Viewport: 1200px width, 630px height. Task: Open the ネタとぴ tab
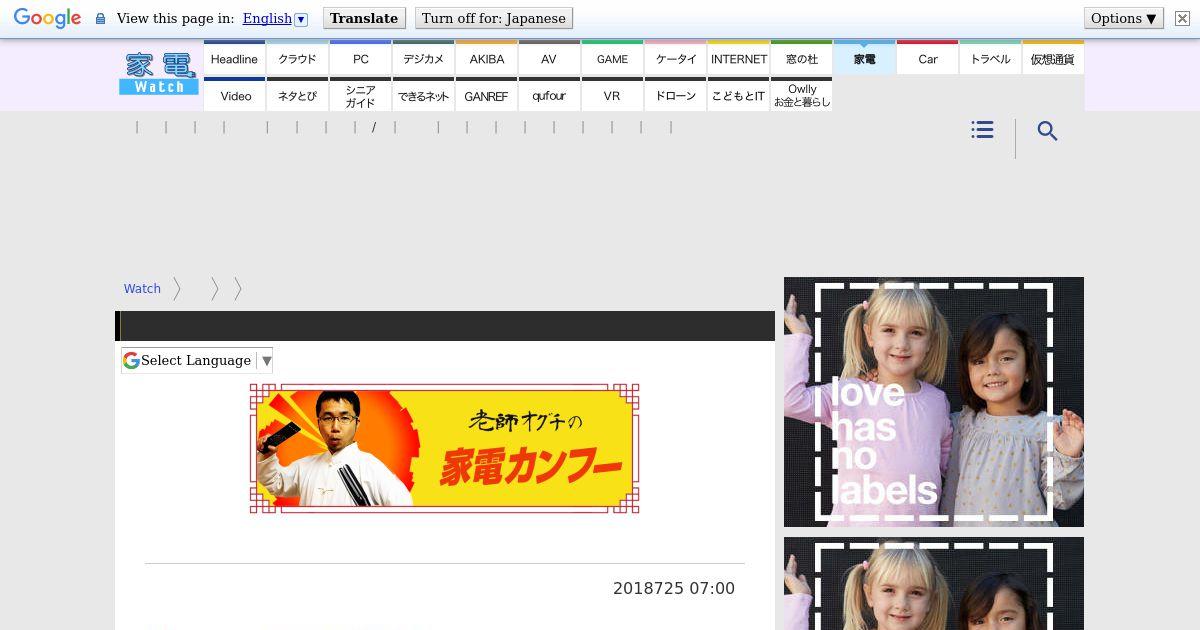point(297,95)
